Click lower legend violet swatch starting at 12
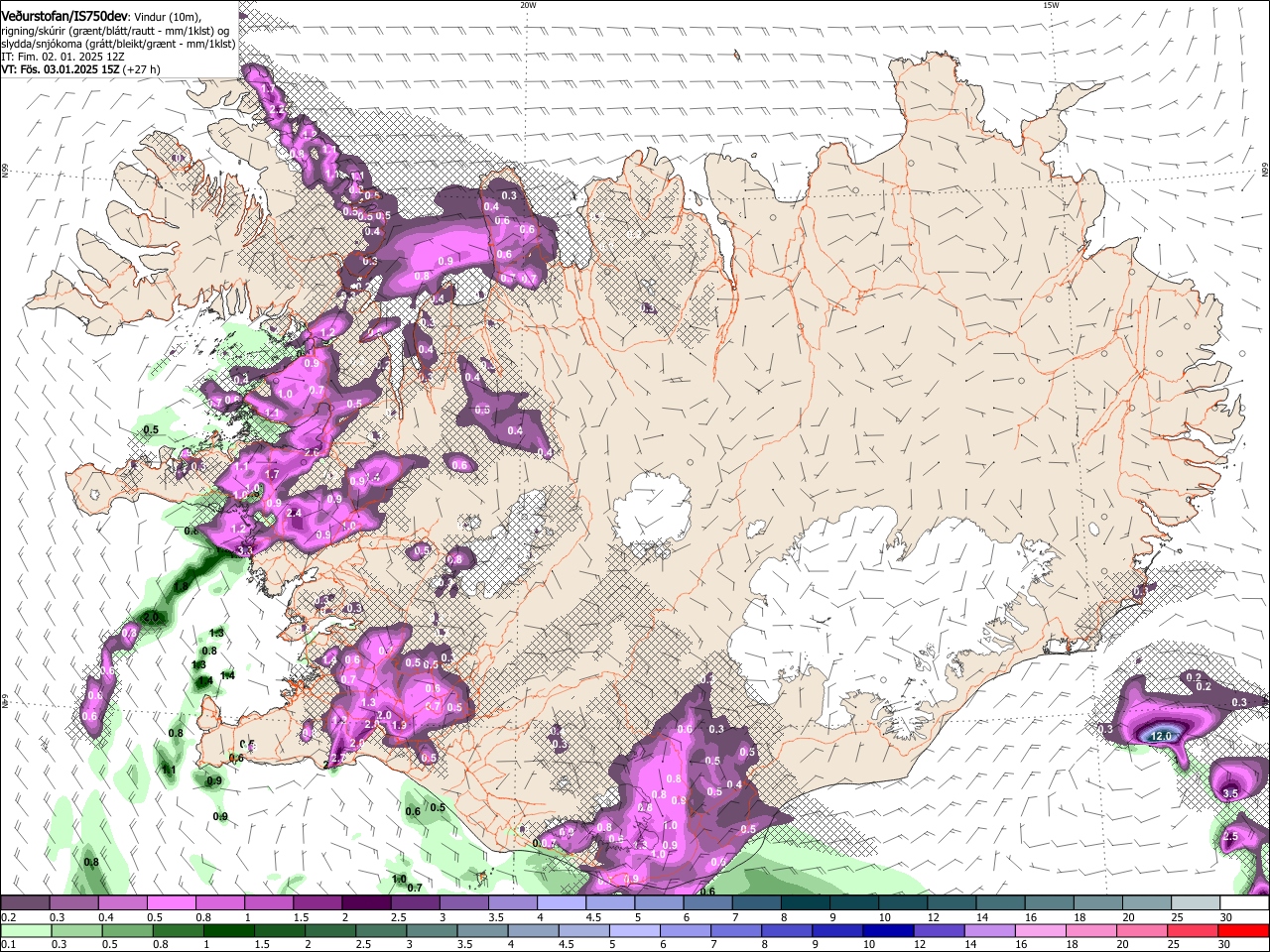 pyautogui.click(x=940, y=930)
